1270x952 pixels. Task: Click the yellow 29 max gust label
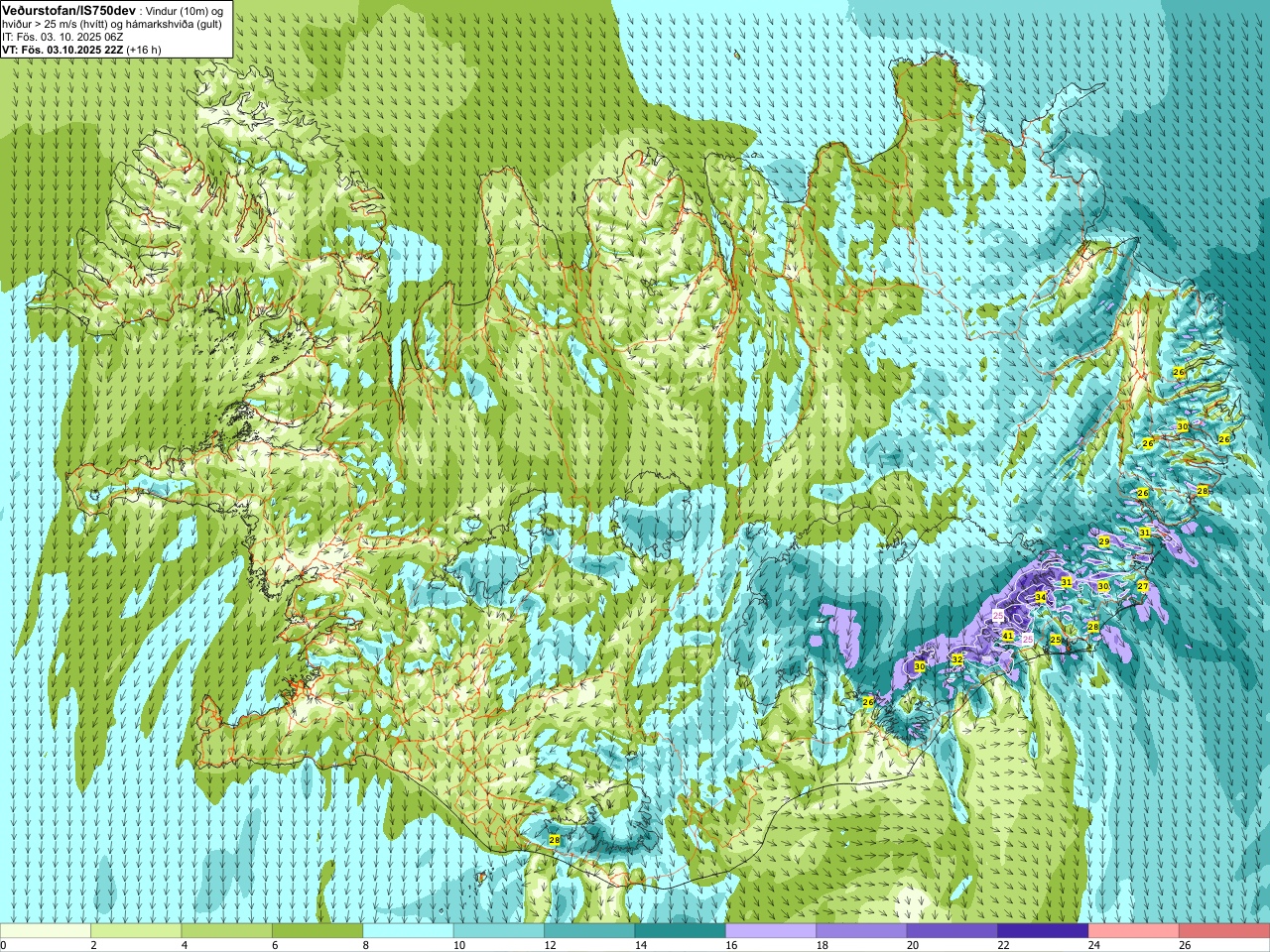[x=1104, y=541]
